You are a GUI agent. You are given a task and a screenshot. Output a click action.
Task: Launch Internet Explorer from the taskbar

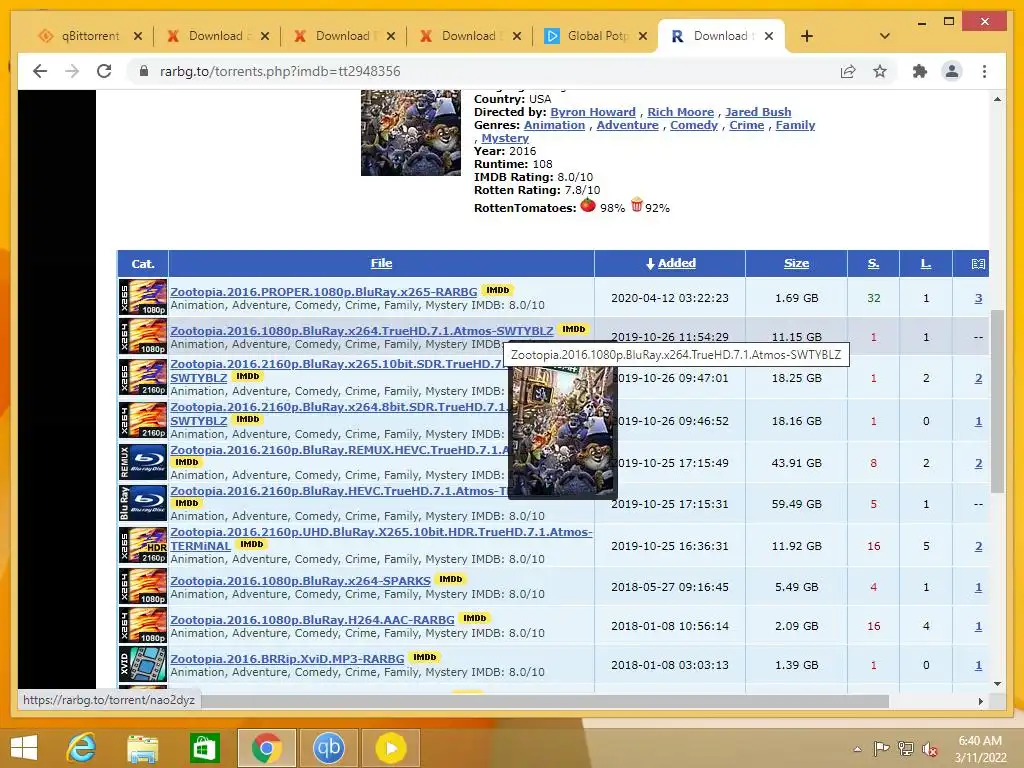click(82, 747)
